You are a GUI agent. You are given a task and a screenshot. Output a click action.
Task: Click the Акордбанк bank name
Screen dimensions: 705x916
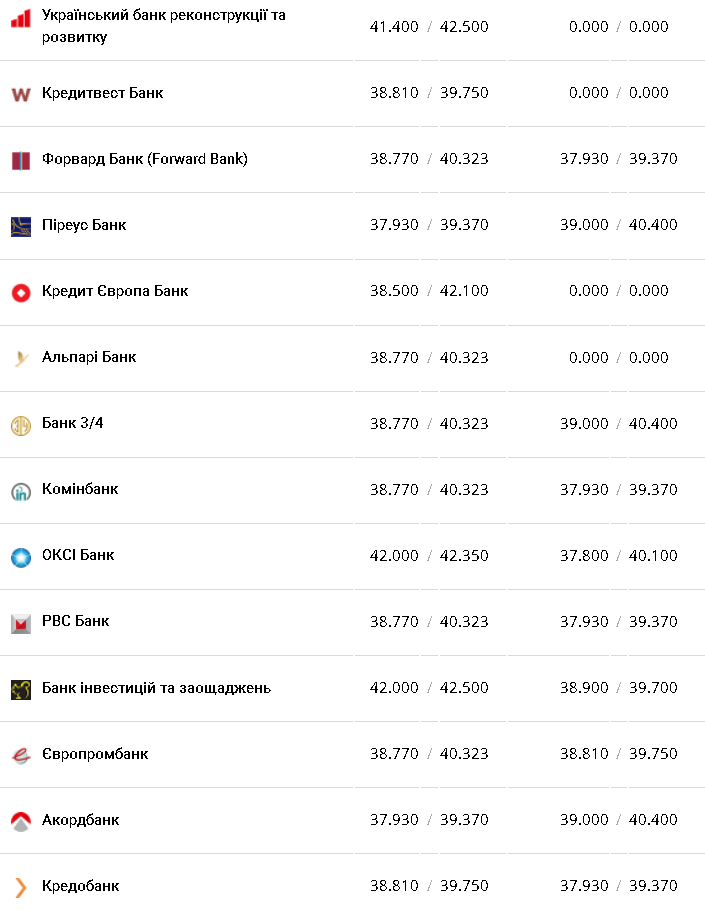click(80, 820)
